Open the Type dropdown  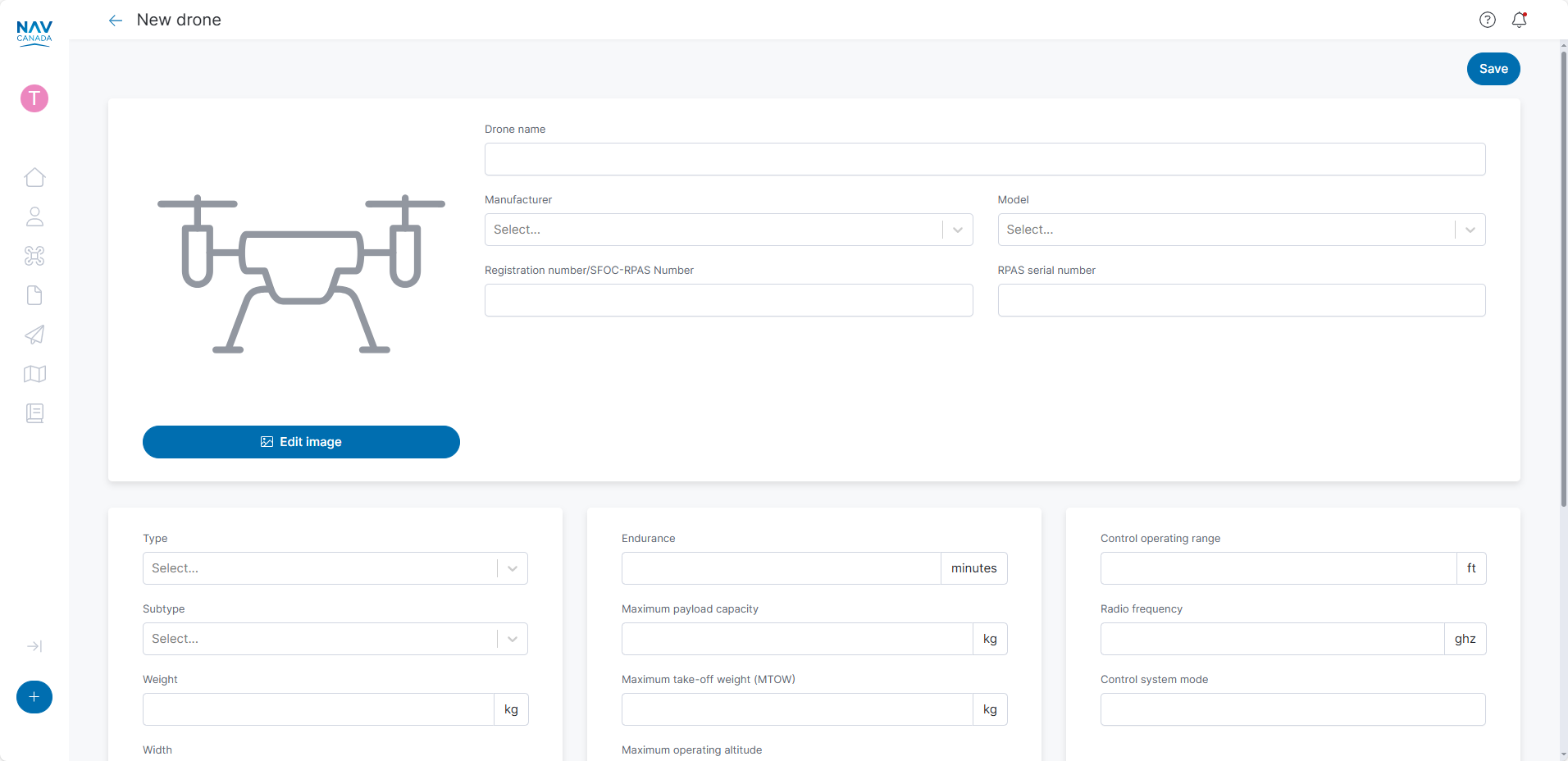[x=335, y=568]
